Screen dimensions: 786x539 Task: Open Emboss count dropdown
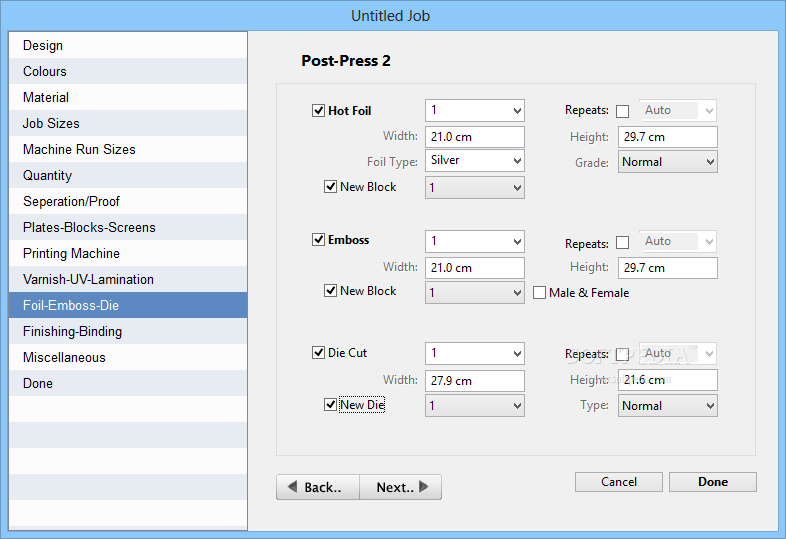tap(475, 242)
